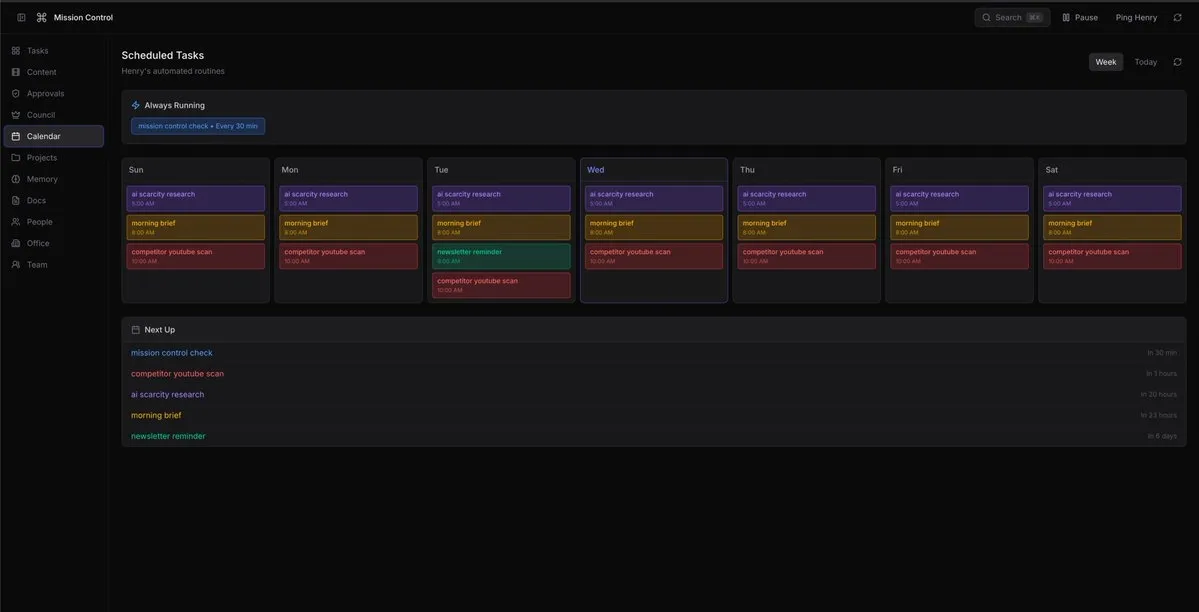Click competitor youtube scan in Next Up
The height and width of the screenshot is (612, 1199).
[177, 374]
